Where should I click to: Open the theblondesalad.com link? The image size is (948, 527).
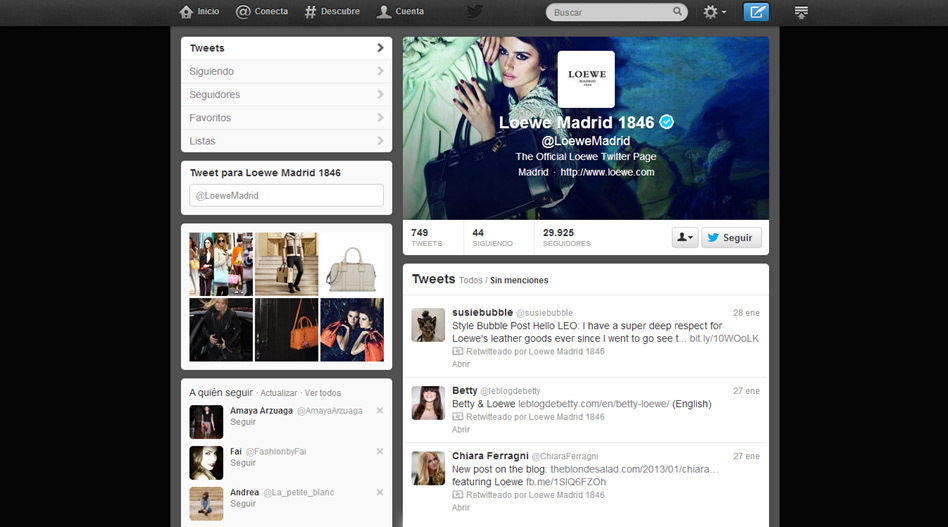tap(634, 470)
